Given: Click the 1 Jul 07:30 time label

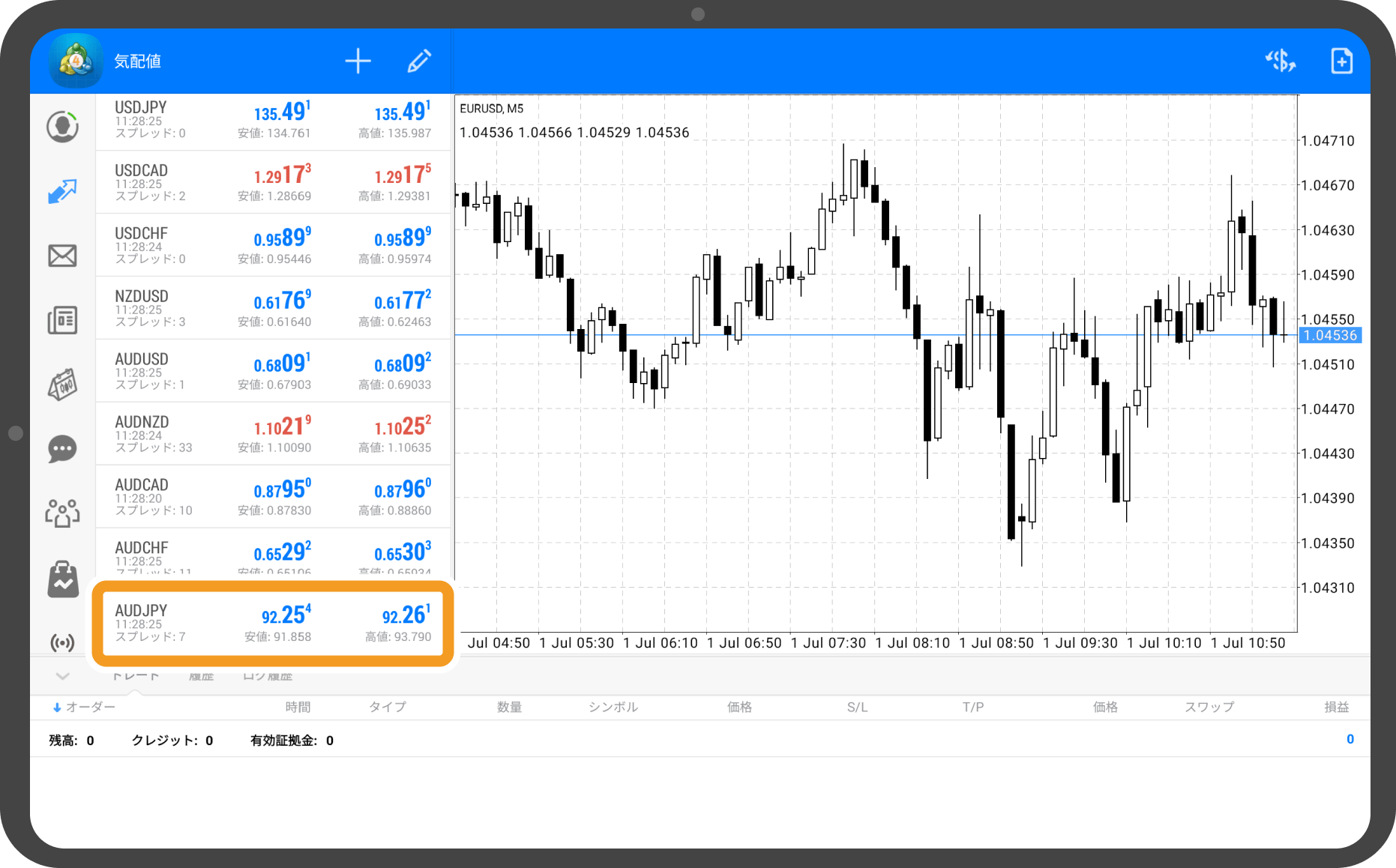Looking at the screenshot, I should pyautogui.click(x=828, y=643).
